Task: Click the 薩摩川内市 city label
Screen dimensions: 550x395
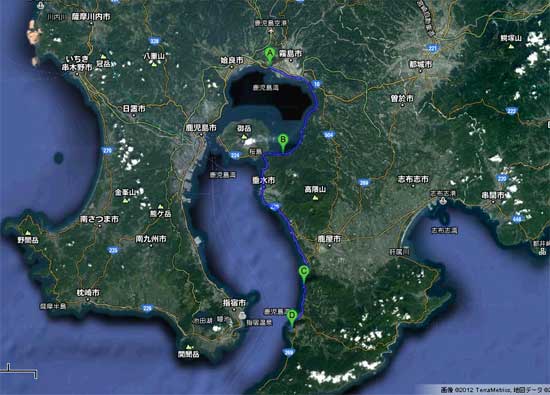Action: (x=91, y=16)
